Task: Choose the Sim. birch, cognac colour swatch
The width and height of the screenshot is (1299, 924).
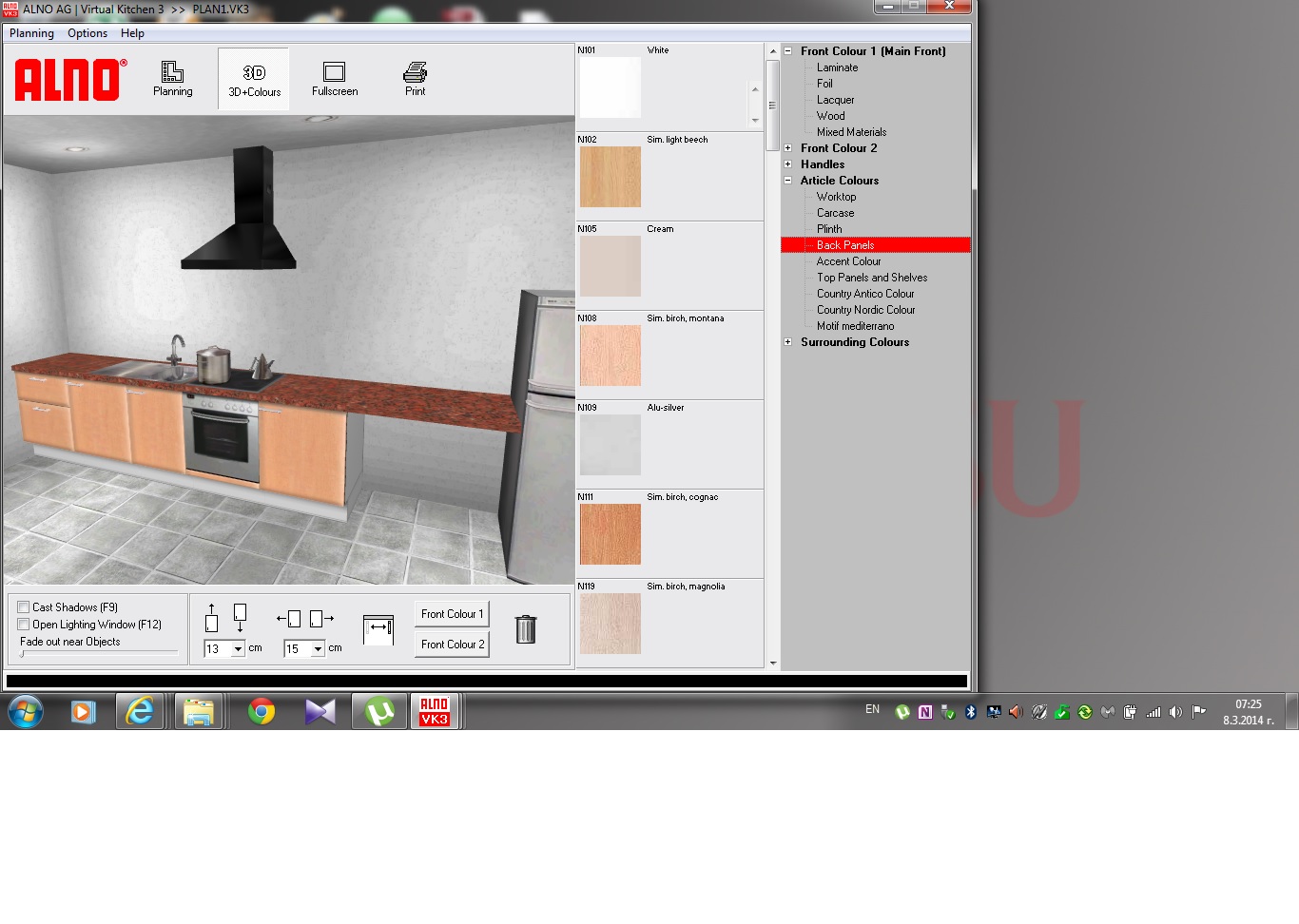Action: [611, 534]
